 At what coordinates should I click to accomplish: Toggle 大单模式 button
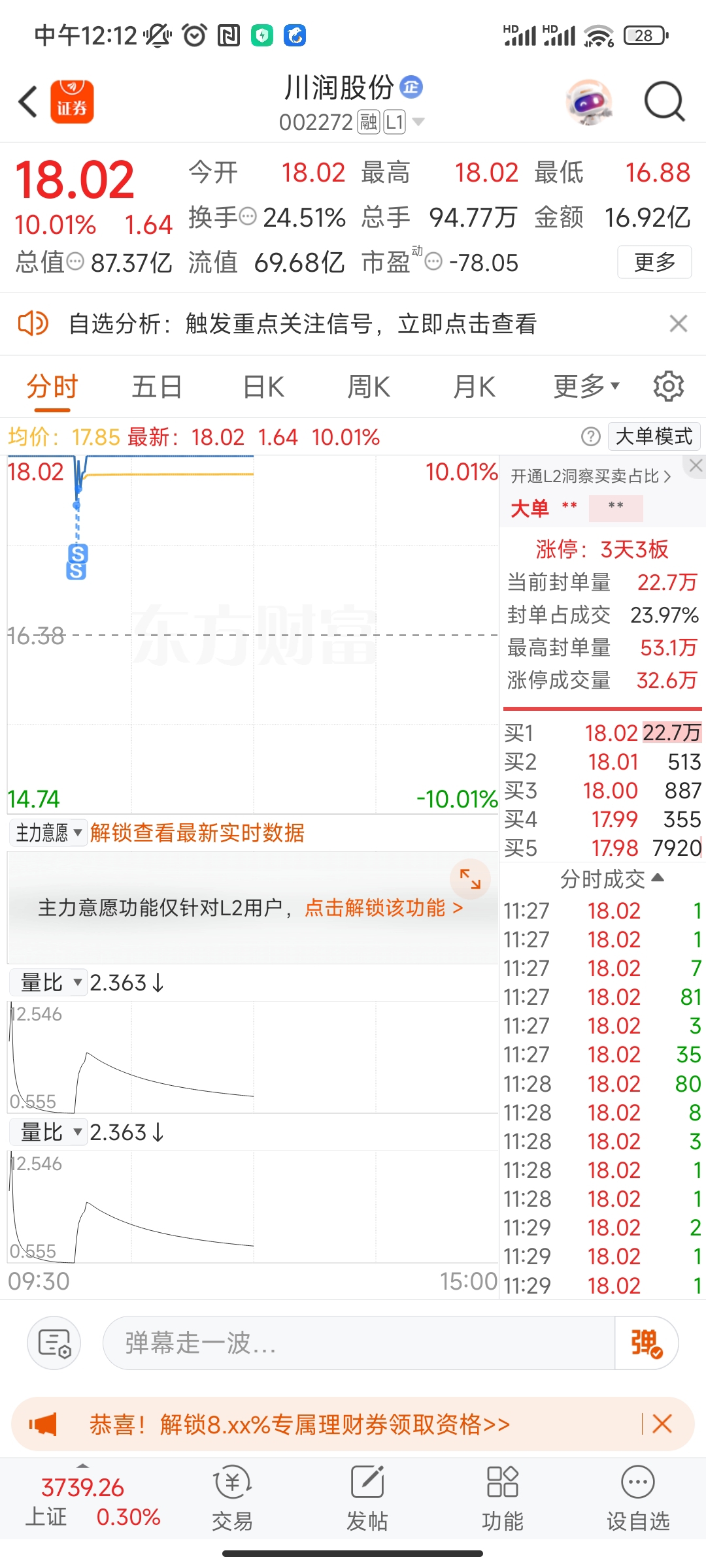point(654,436)
